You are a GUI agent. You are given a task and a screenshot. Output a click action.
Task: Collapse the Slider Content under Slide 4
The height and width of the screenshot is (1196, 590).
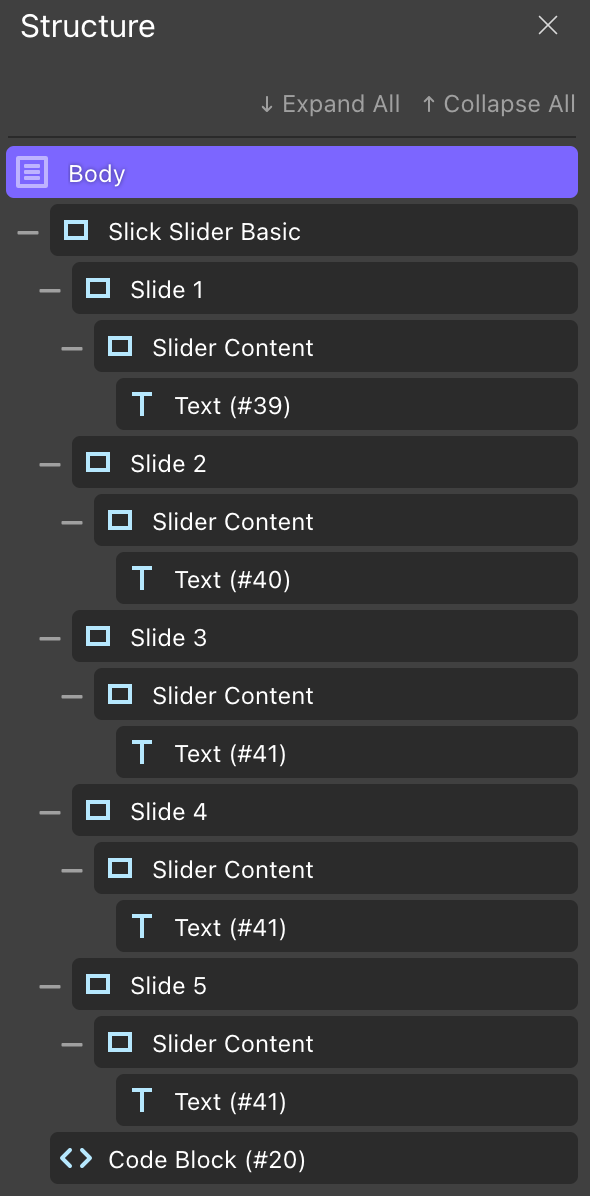pyautogui.click(x=72, y=869)
